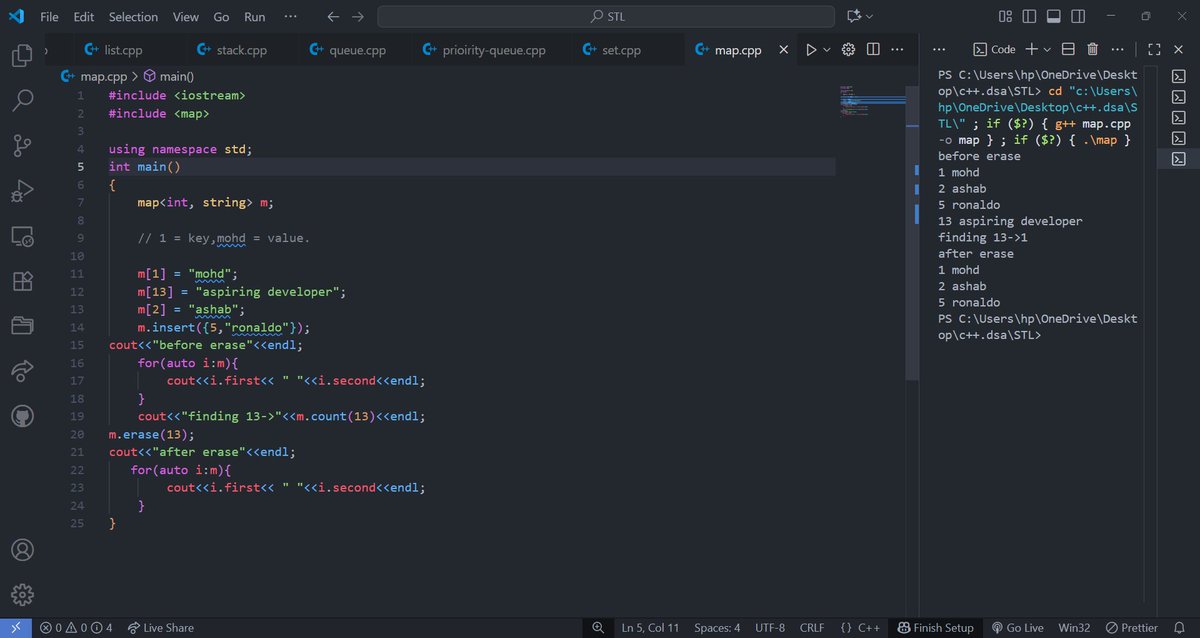Go back with the left arrow
Screen dimensions: 1200x638
pyautogui.click(x=333, y=16)
